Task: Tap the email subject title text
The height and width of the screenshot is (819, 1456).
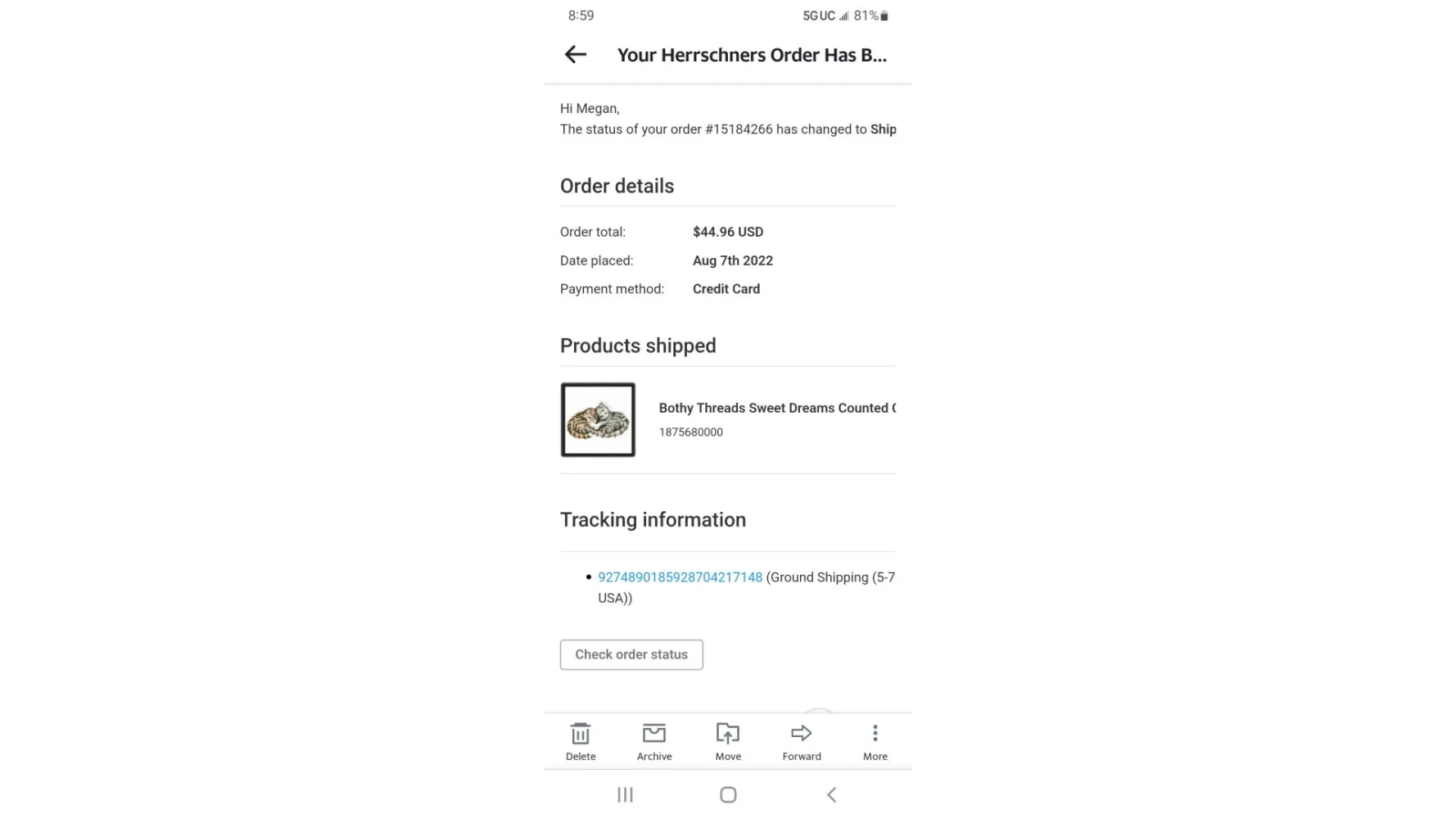Action: (x=752, y=55)
